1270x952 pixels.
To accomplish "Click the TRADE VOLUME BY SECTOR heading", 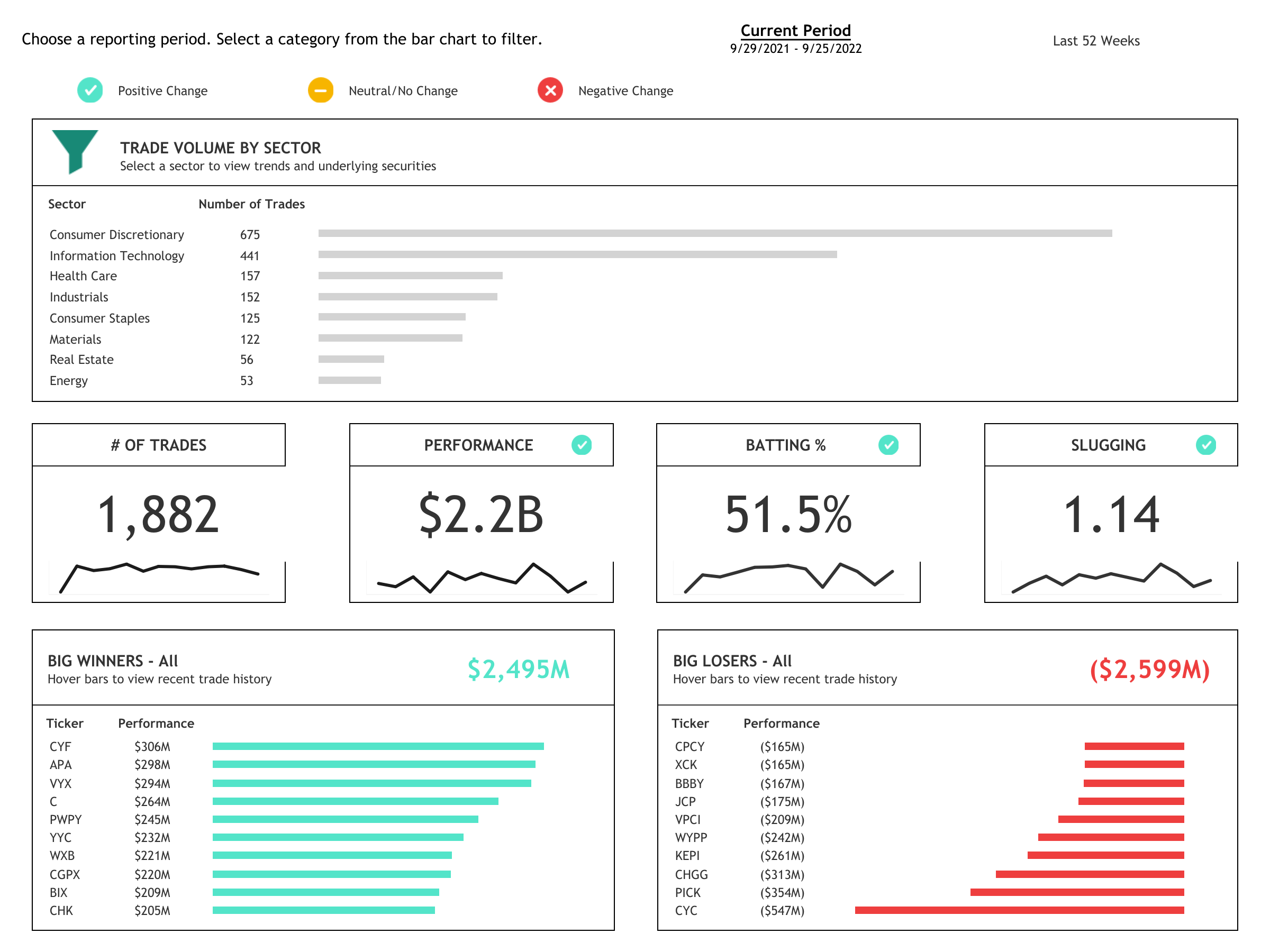I will point(221,148).
